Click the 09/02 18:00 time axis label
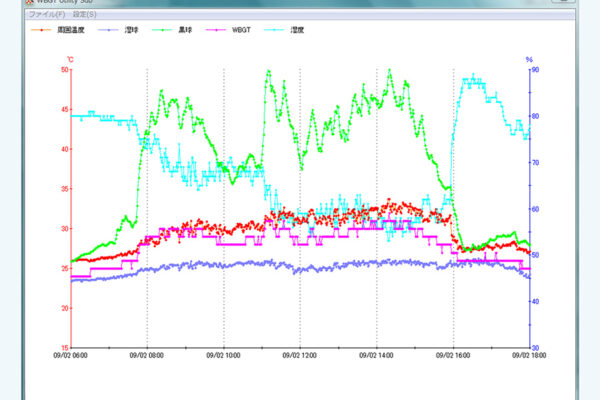600x400 pixels. pyautogui.click(x=529, y=355)
